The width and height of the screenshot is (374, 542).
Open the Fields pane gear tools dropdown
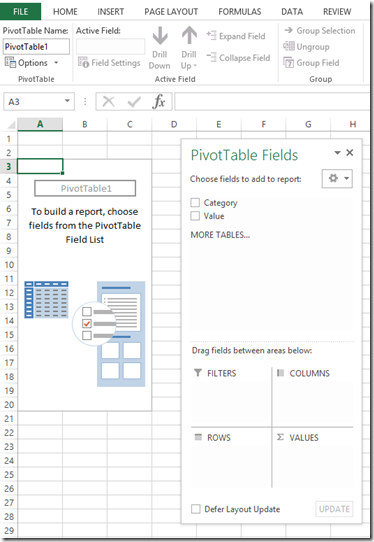tap(337, 178)
